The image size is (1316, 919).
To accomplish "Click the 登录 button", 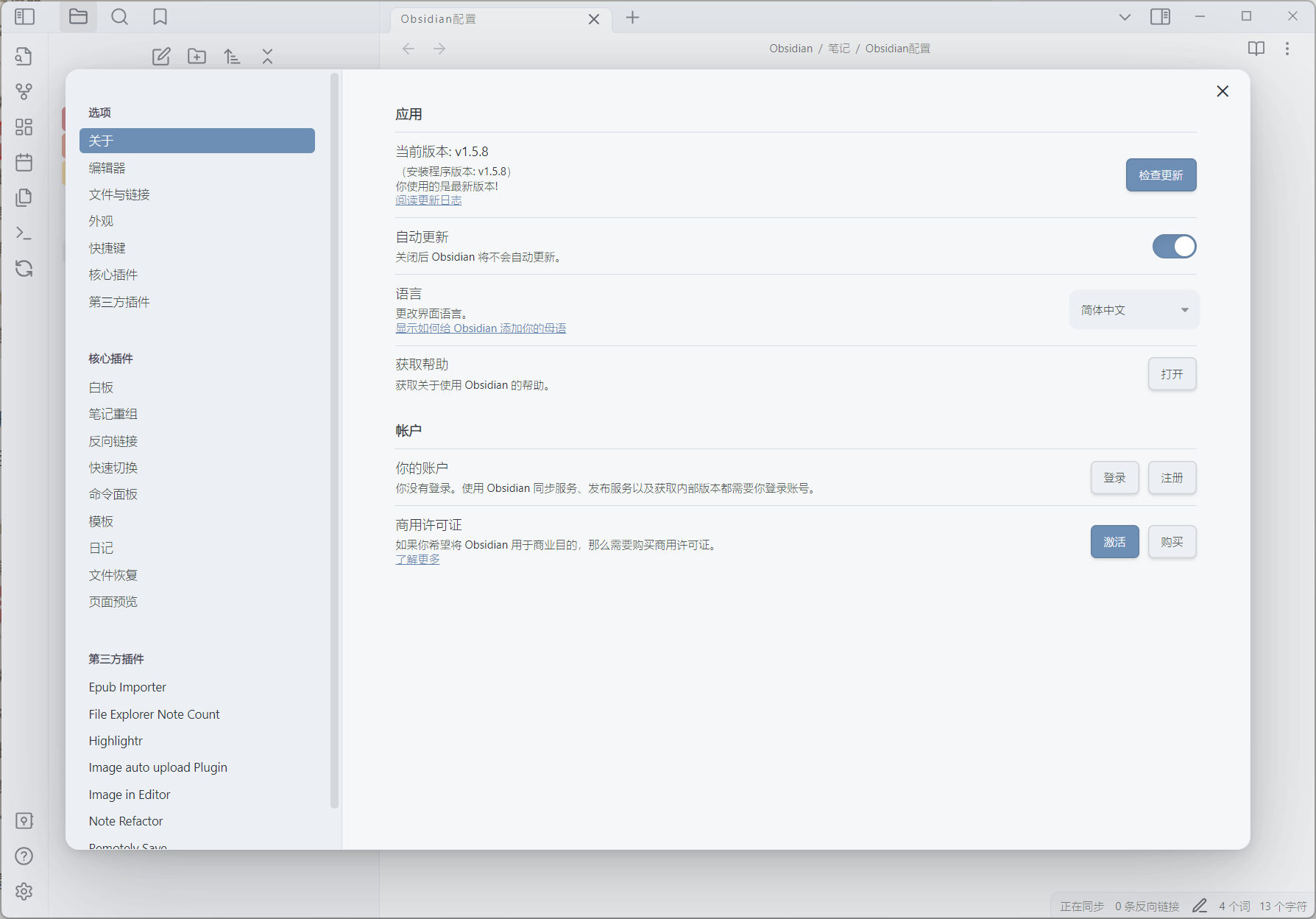I will click(x=1114, y=478).
